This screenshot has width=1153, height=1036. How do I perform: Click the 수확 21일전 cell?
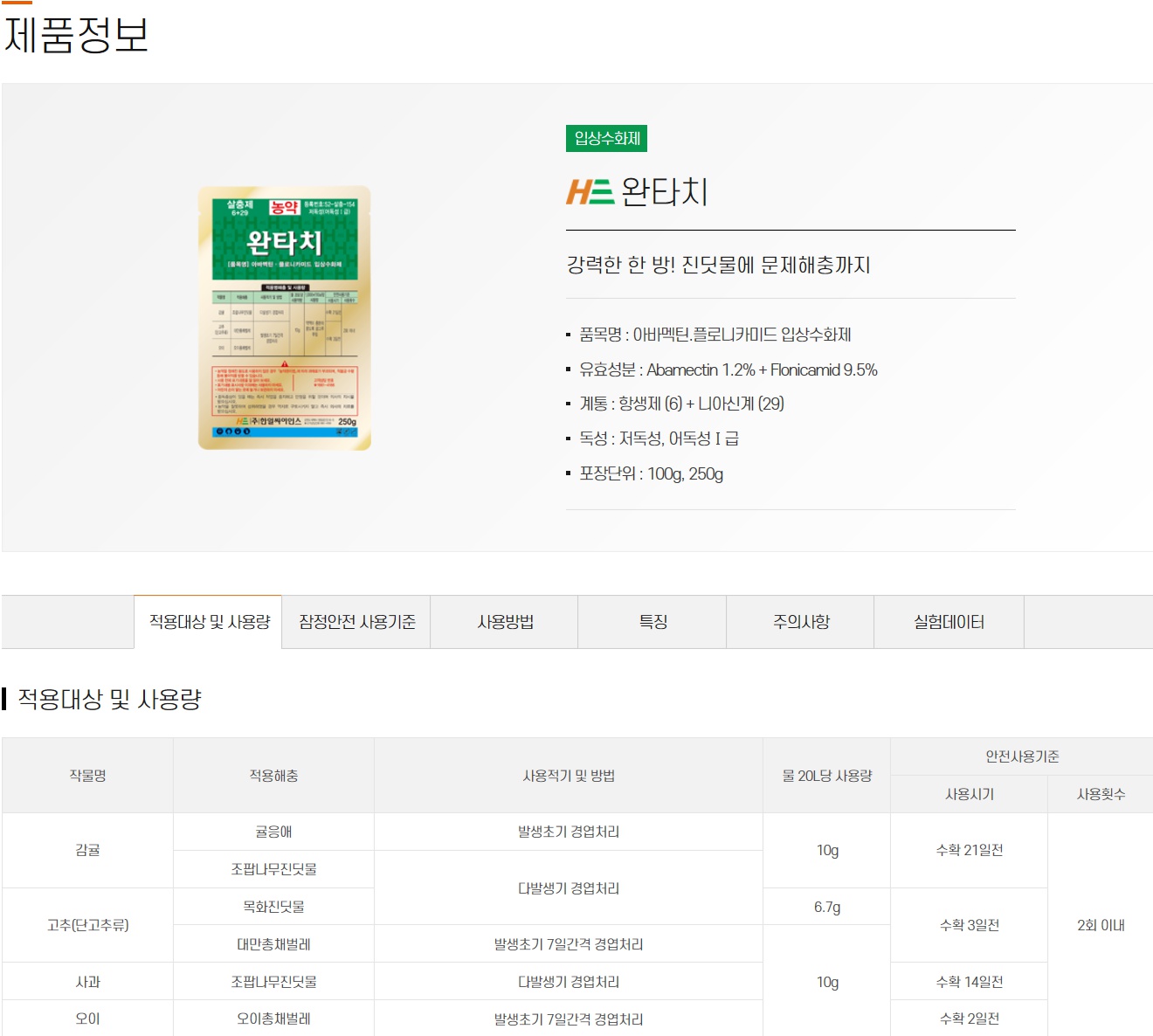tap(970, 850)
